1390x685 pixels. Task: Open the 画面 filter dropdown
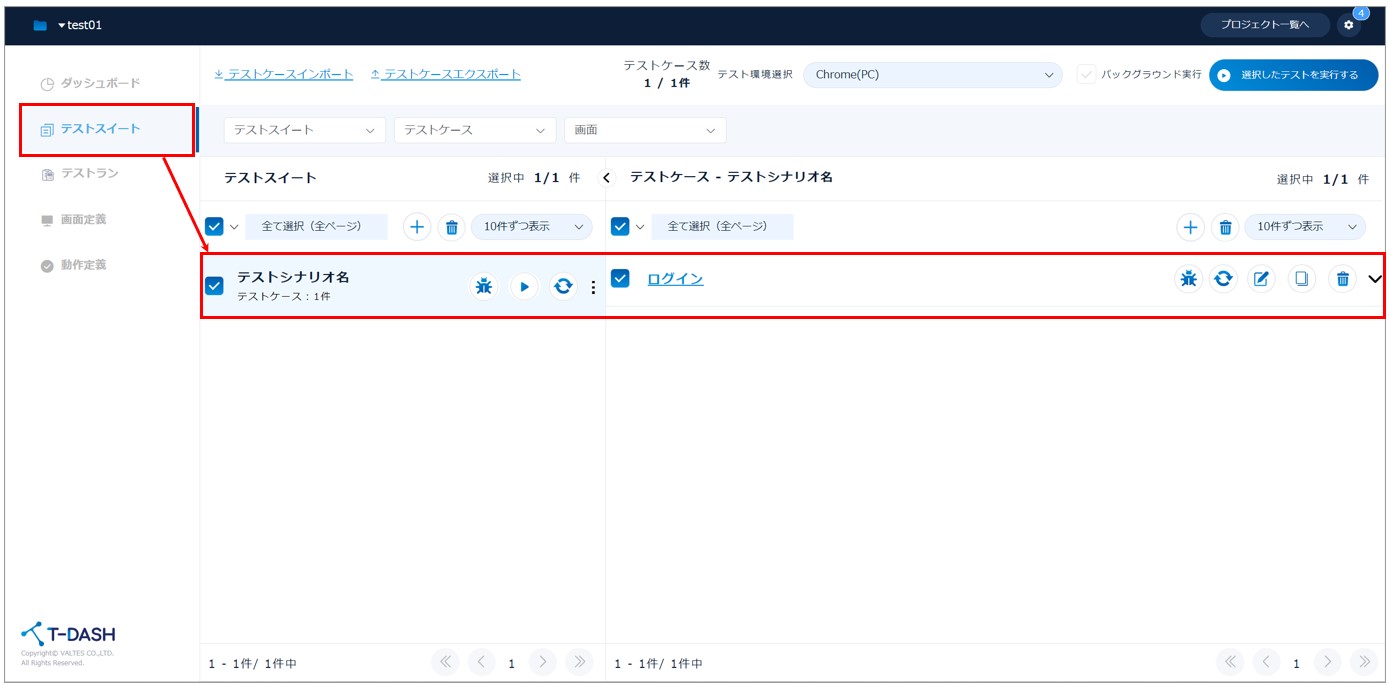645,130
